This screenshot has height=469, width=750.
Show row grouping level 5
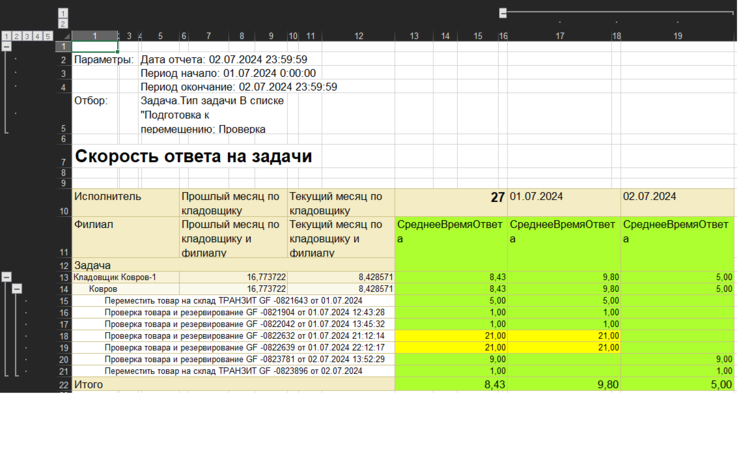(x=48, y=36)
